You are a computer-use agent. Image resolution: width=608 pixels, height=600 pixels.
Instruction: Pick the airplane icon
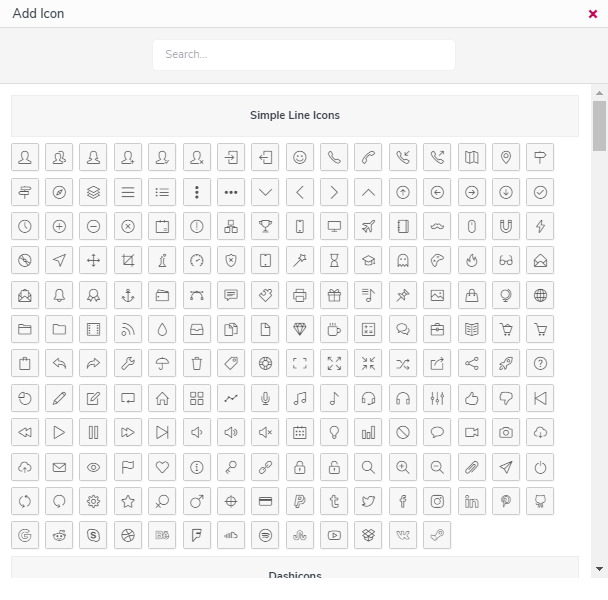368,226
